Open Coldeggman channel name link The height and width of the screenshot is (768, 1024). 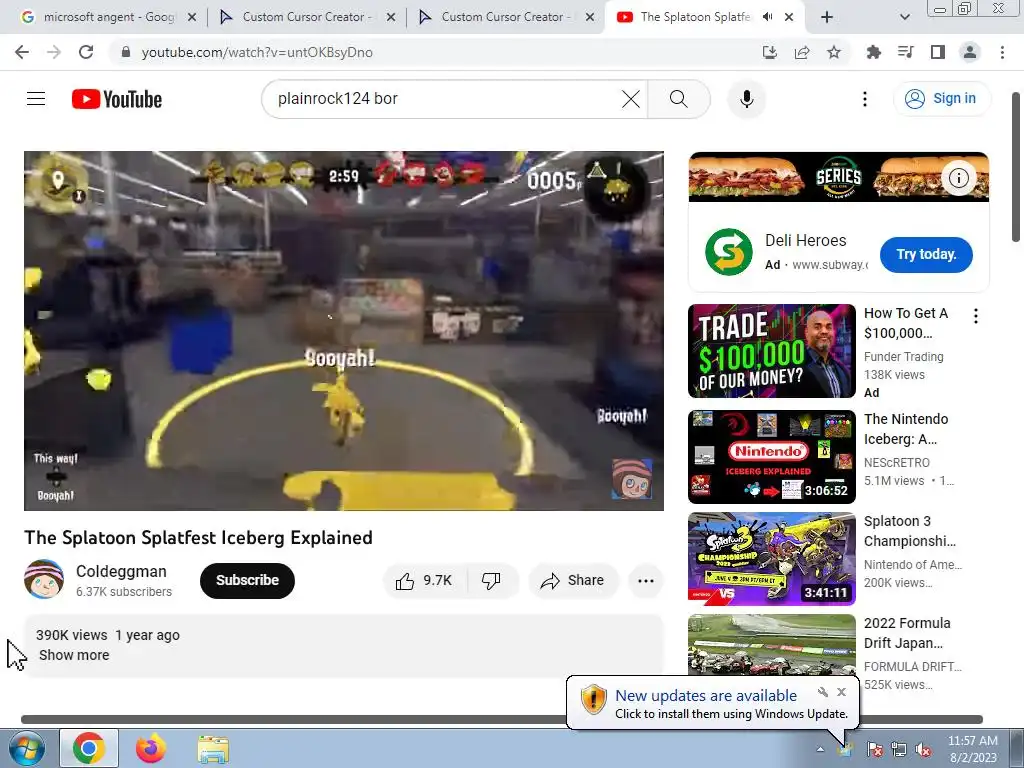coord(121,571)
